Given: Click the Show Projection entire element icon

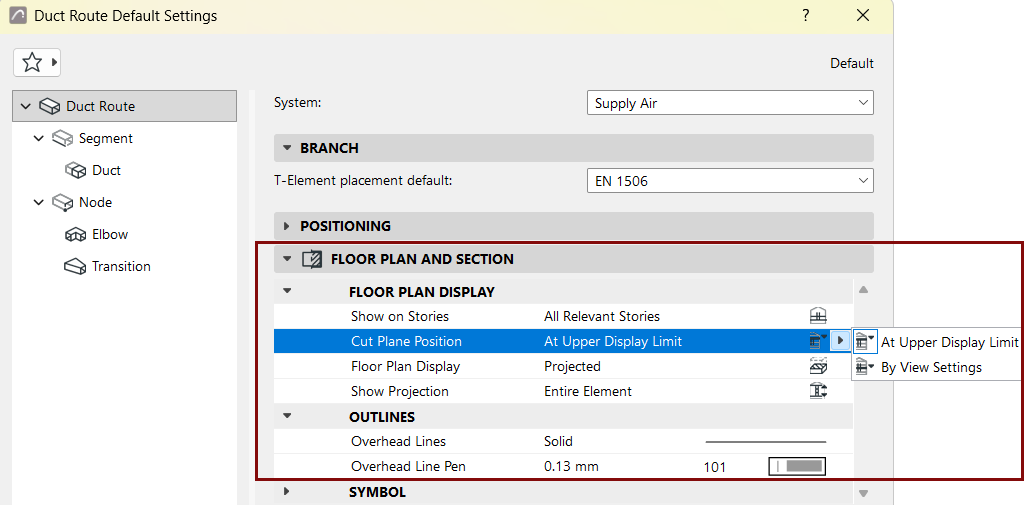Looking at the screenshot, I should point(818,391).
